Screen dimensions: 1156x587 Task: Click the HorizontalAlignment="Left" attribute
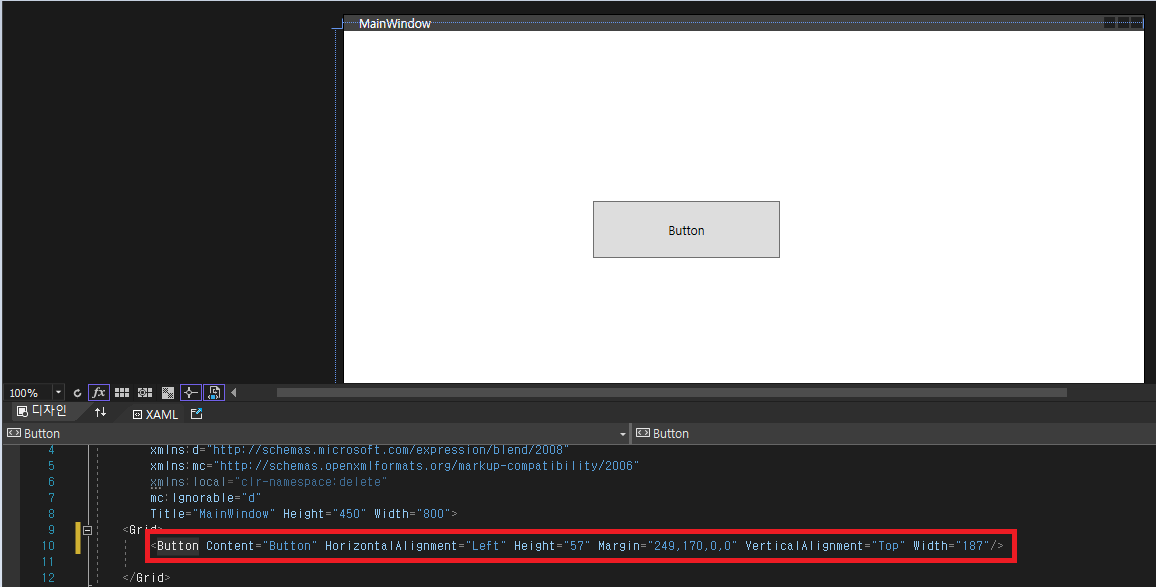click(x=416, y=546)
